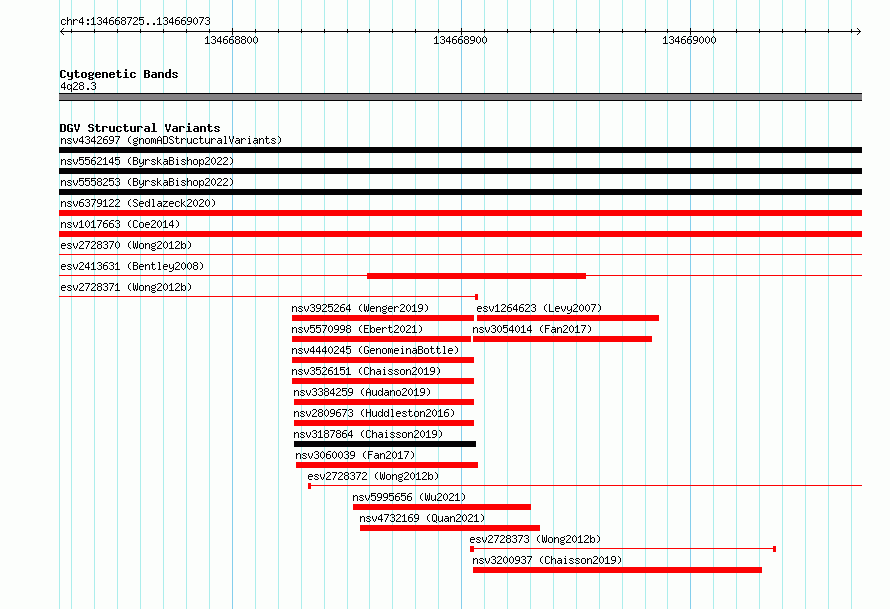890x609 pixels.
Task: Click the nsv4732169 Quan2021 label
Action: click(422, 518)
